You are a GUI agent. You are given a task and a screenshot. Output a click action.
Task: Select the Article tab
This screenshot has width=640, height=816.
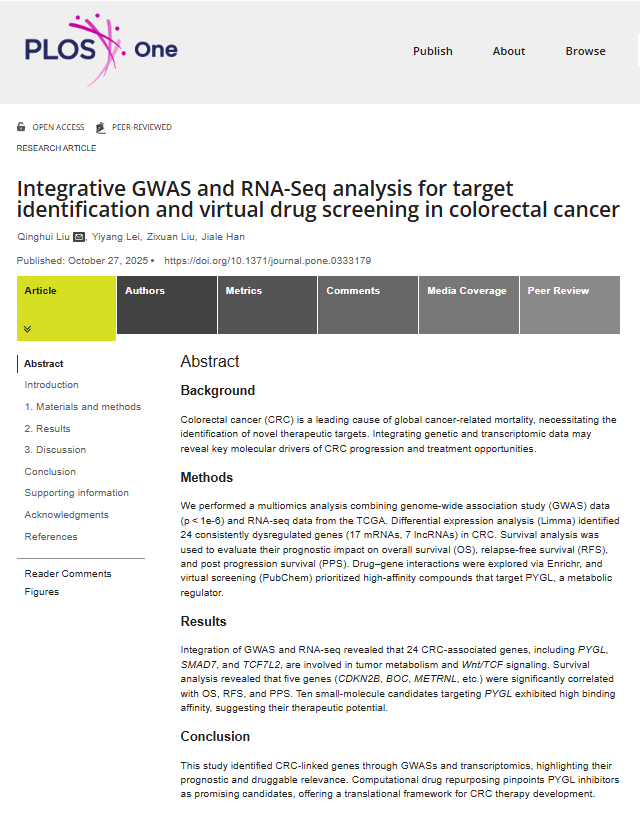67,308
